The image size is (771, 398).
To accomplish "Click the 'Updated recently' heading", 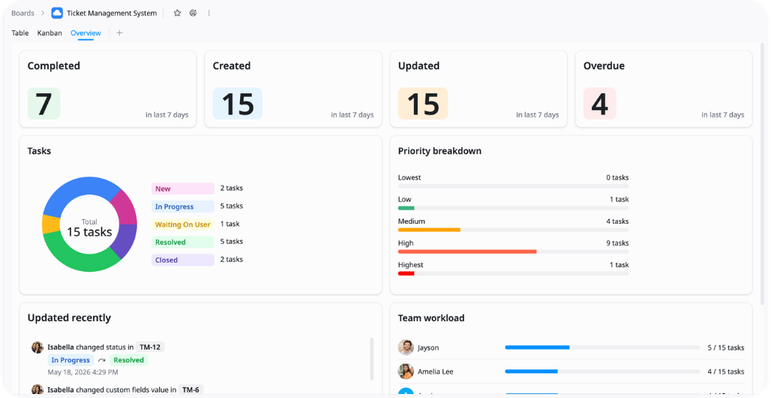I will 69,318.
